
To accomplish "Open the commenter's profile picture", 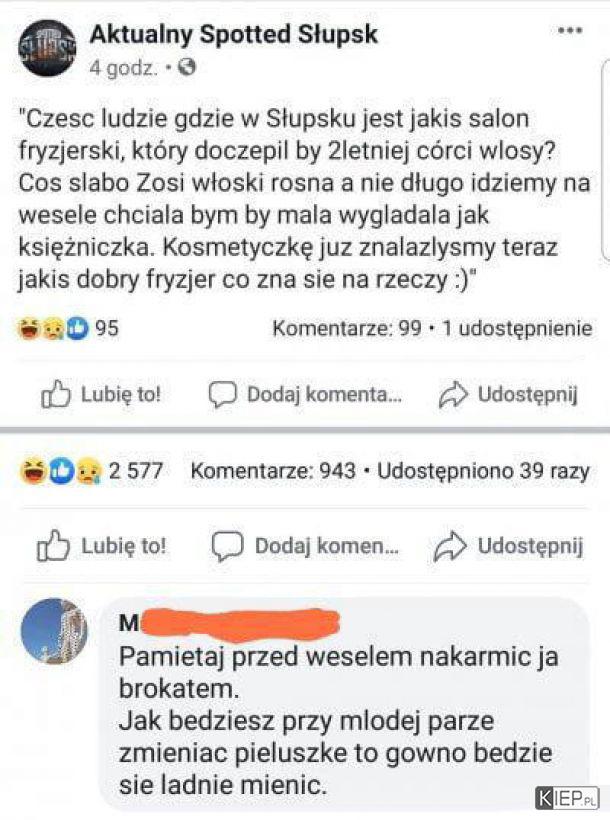I will [x=53, y=631].
